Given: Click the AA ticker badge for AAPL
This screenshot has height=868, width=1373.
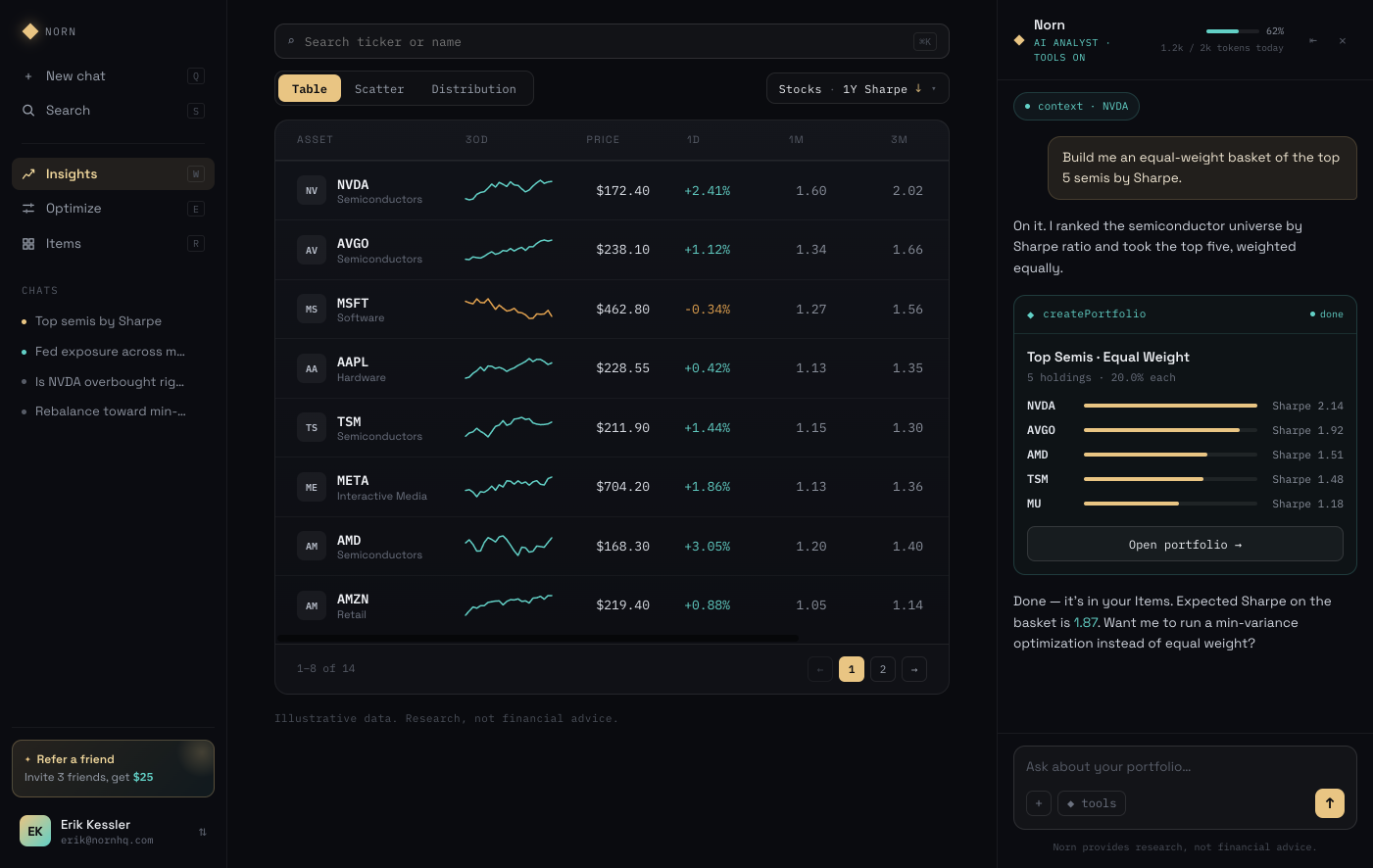Looking at the screenshot, I should coord(312,368).
